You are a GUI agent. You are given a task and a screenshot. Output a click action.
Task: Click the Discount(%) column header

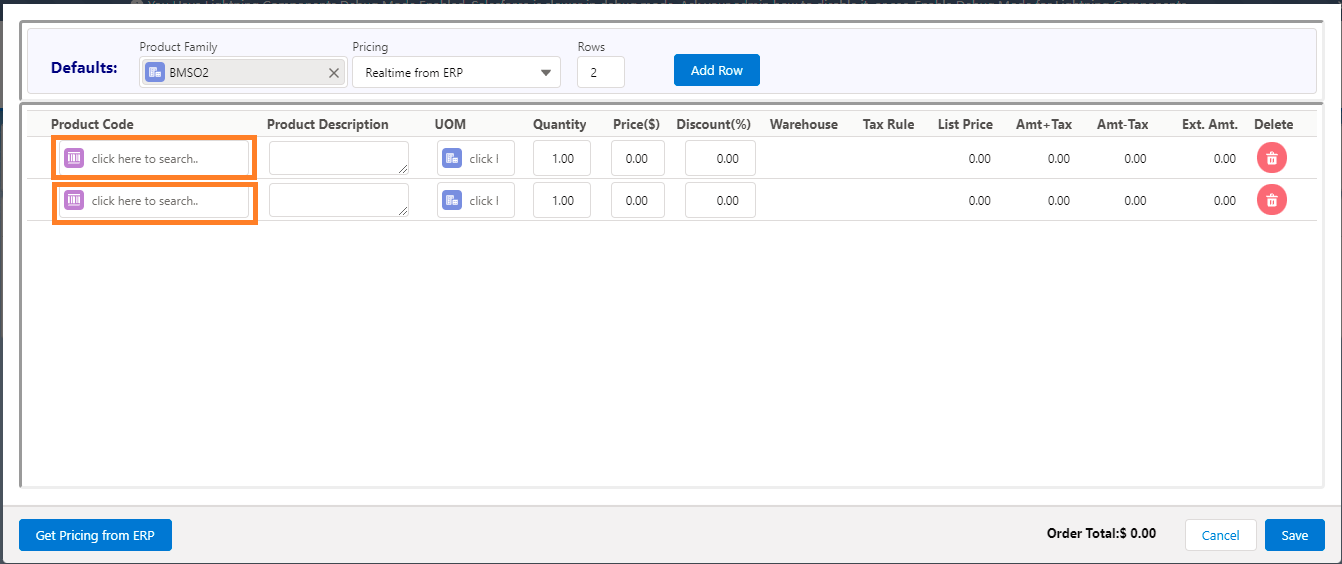(713, 124)
